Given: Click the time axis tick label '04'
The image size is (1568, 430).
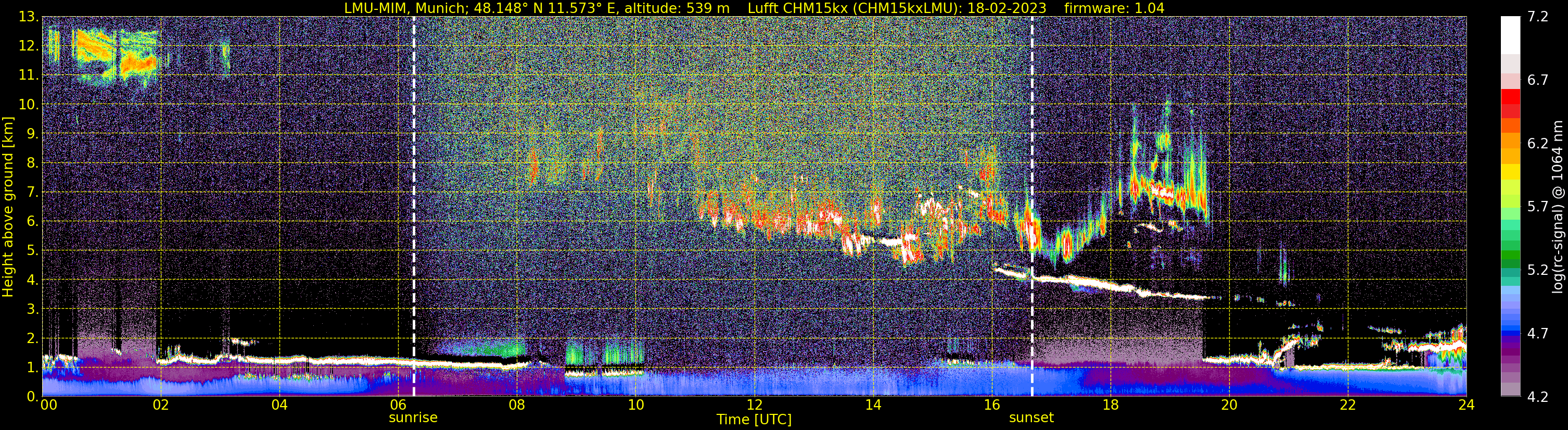Looking at the screenshot, I should pyautogui.click(x=279, y=404).
